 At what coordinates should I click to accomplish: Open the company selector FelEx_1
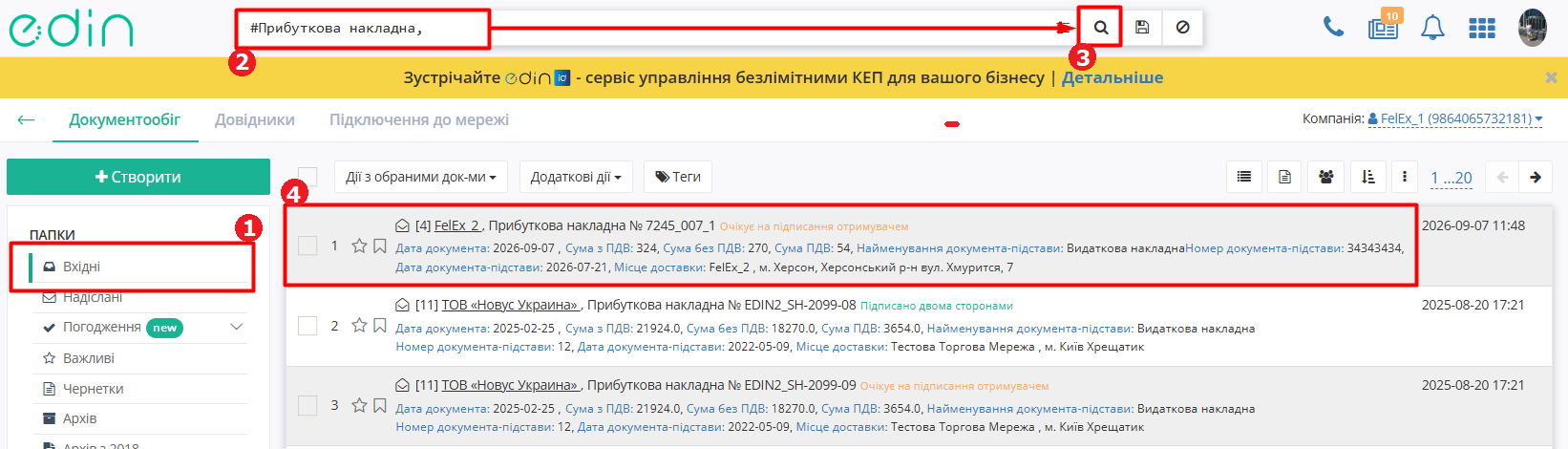(1455, 118)
